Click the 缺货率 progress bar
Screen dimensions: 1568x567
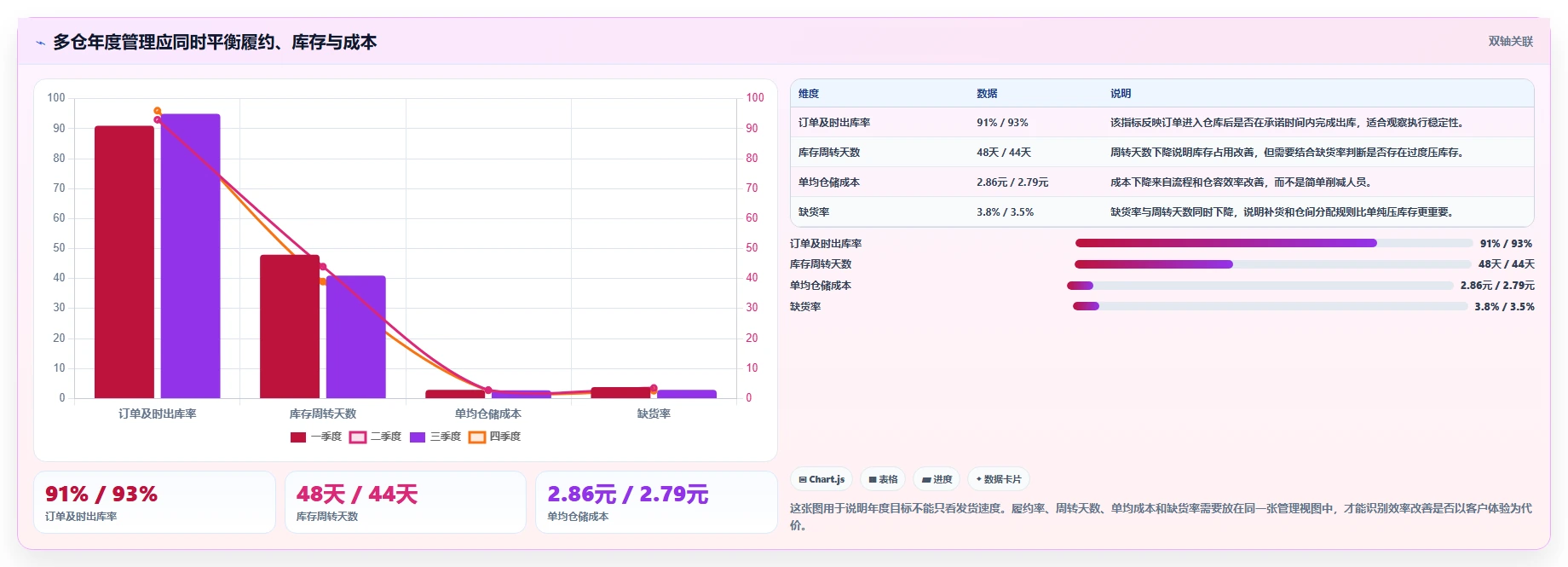pos(1270,306)
